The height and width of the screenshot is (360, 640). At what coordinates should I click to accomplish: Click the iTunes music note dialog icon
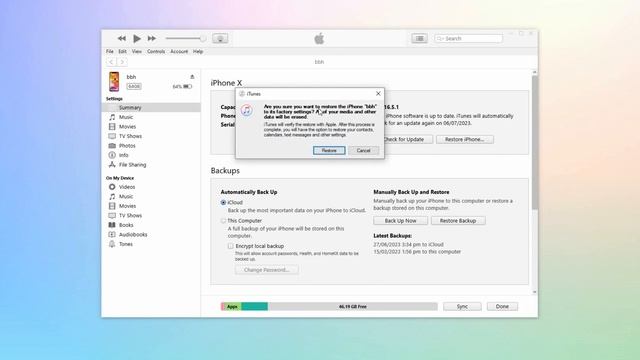pyautogui.click(x=247, y=110)
